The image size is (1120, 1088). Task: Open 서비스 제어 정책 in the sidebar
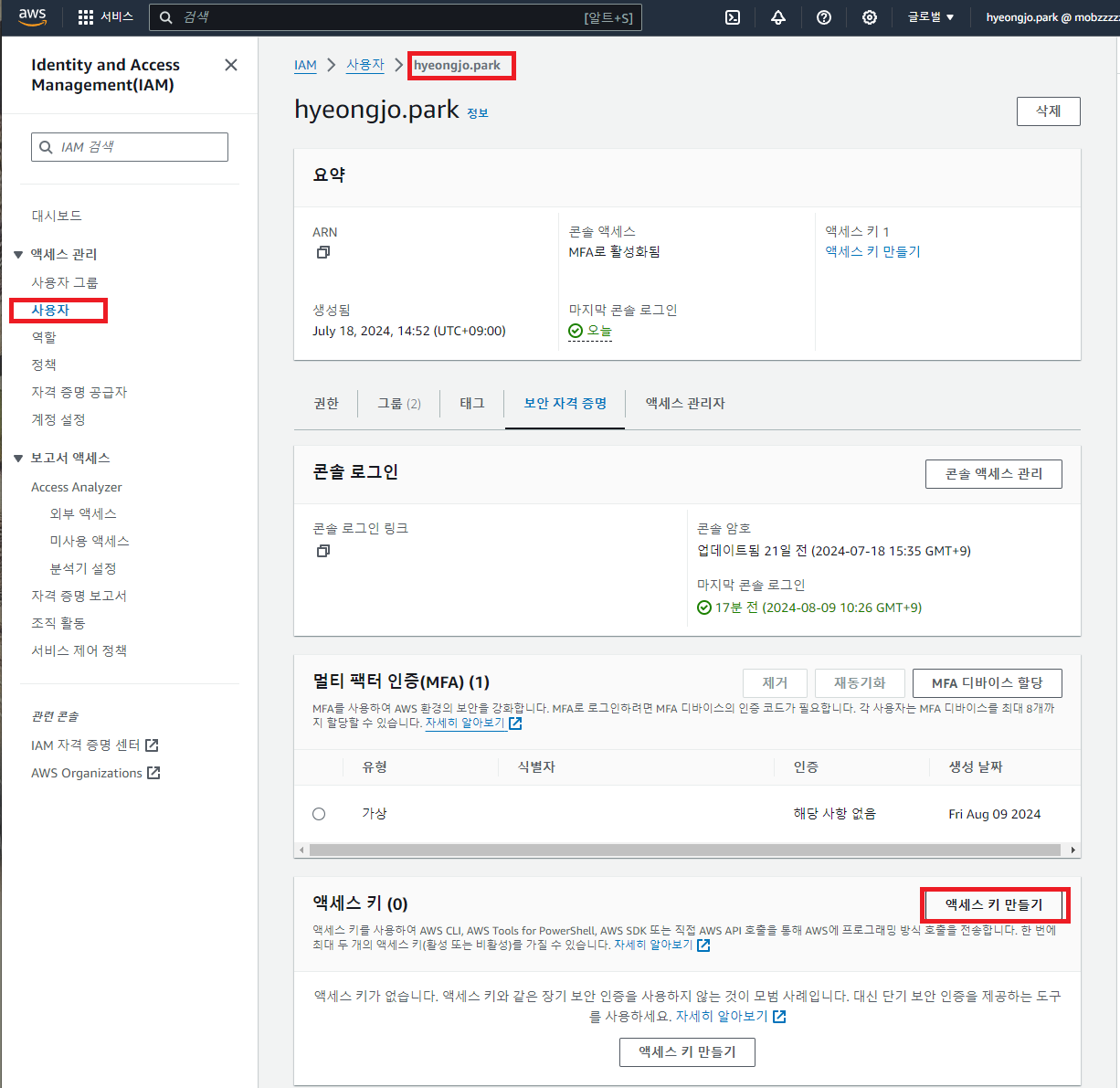(x=79, y=650)
